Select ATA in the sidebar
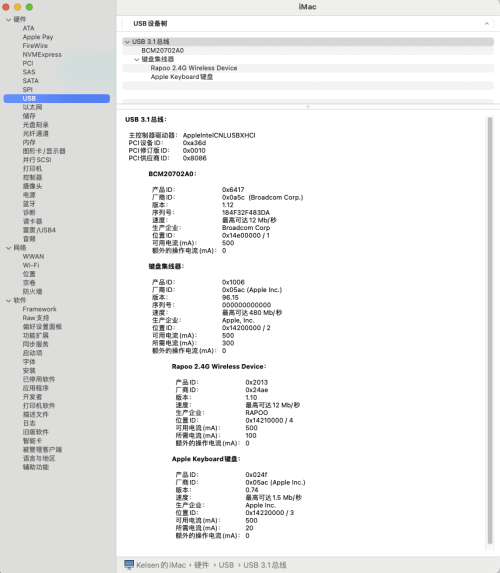The height and width of the screenshot is (573, 500). tap(29, 29)
